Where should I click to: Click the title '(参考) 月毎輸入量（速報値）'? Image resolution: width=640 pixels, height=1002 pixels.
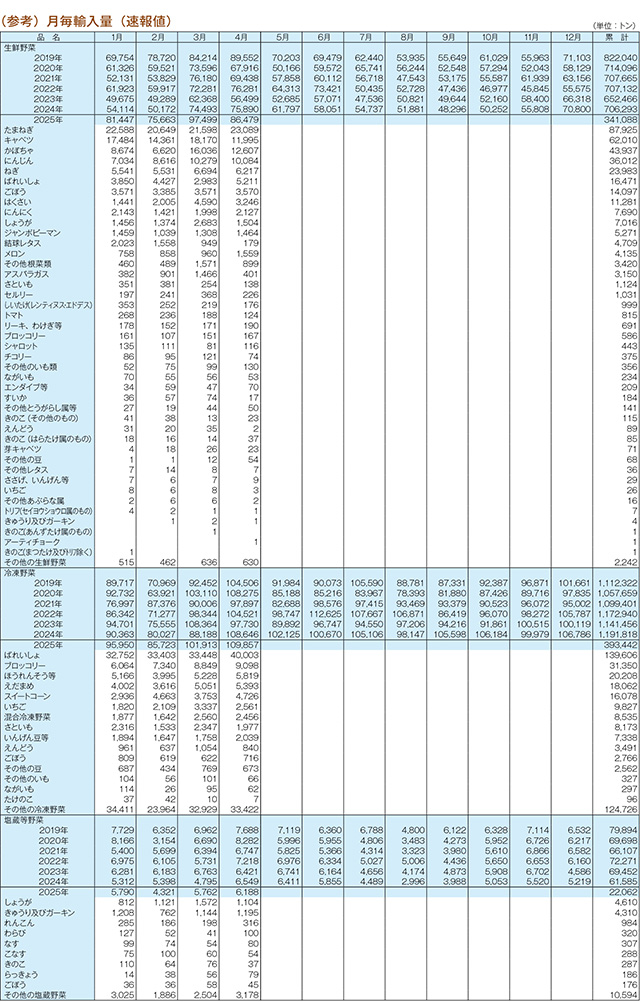point(88,23)
